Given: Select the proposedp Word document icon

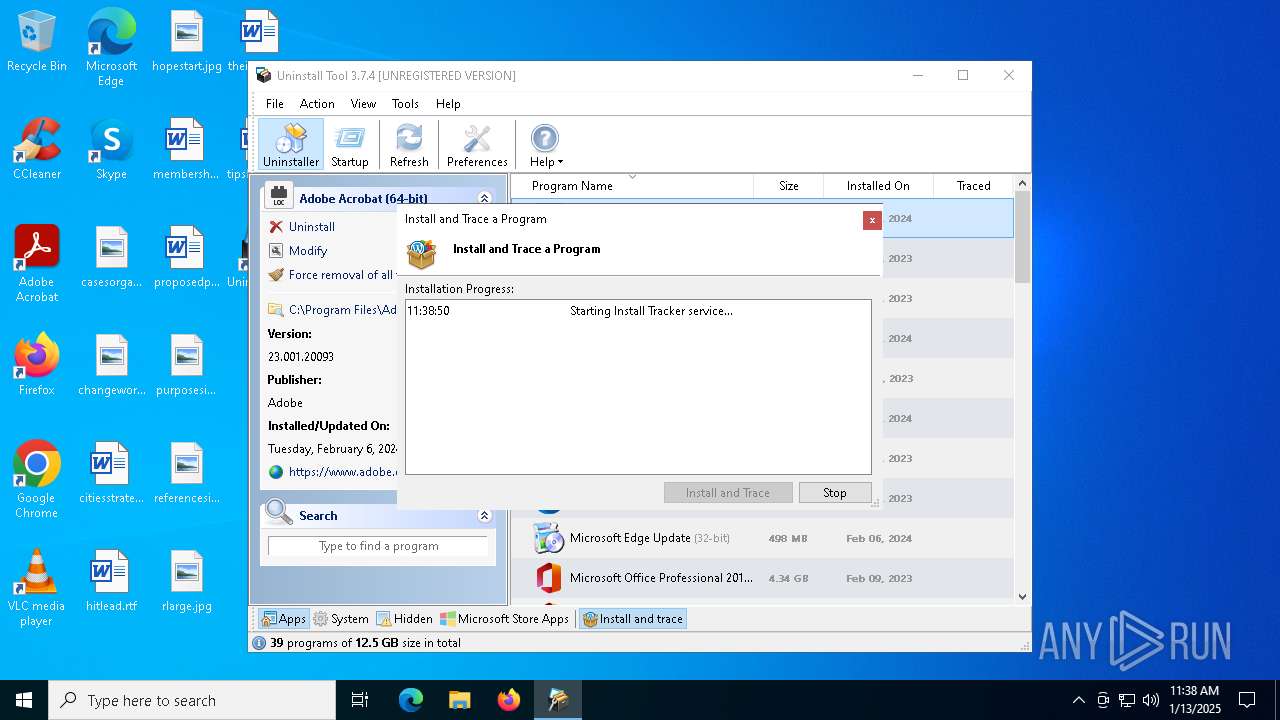Looking at the screenshot, I should tap(187, 257).
